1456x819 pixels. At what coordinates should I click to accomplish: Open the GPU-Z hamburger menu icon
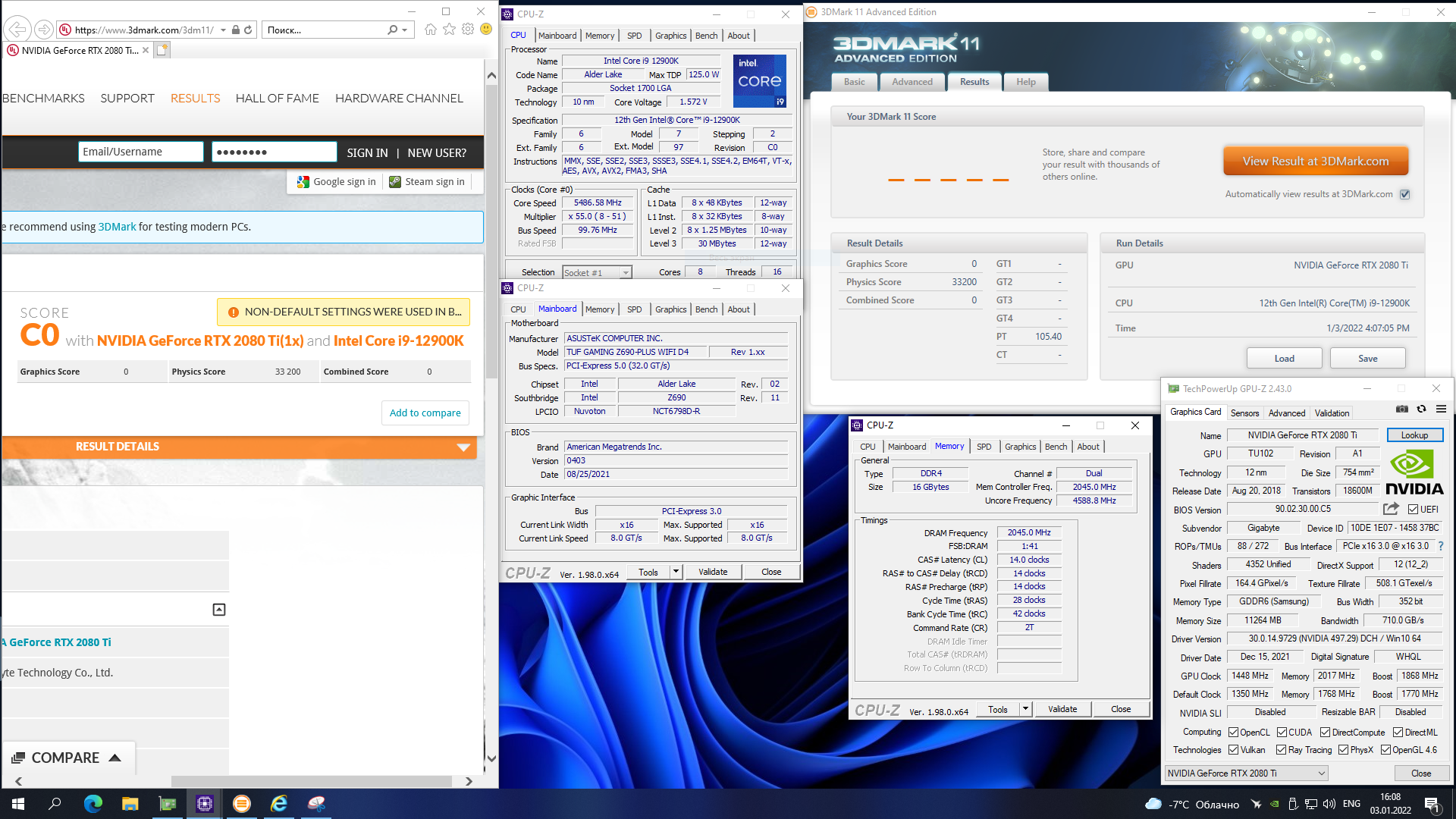[x=1442, y=409]
